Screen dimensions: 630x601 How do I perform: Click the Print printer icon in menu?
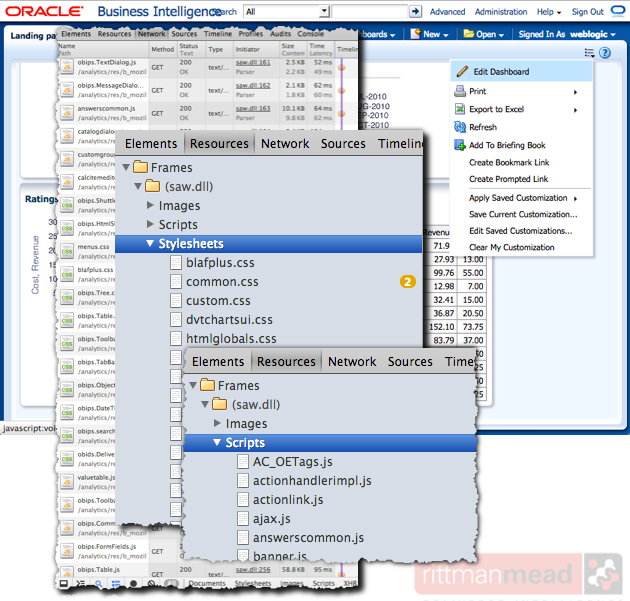coord(460,91)
